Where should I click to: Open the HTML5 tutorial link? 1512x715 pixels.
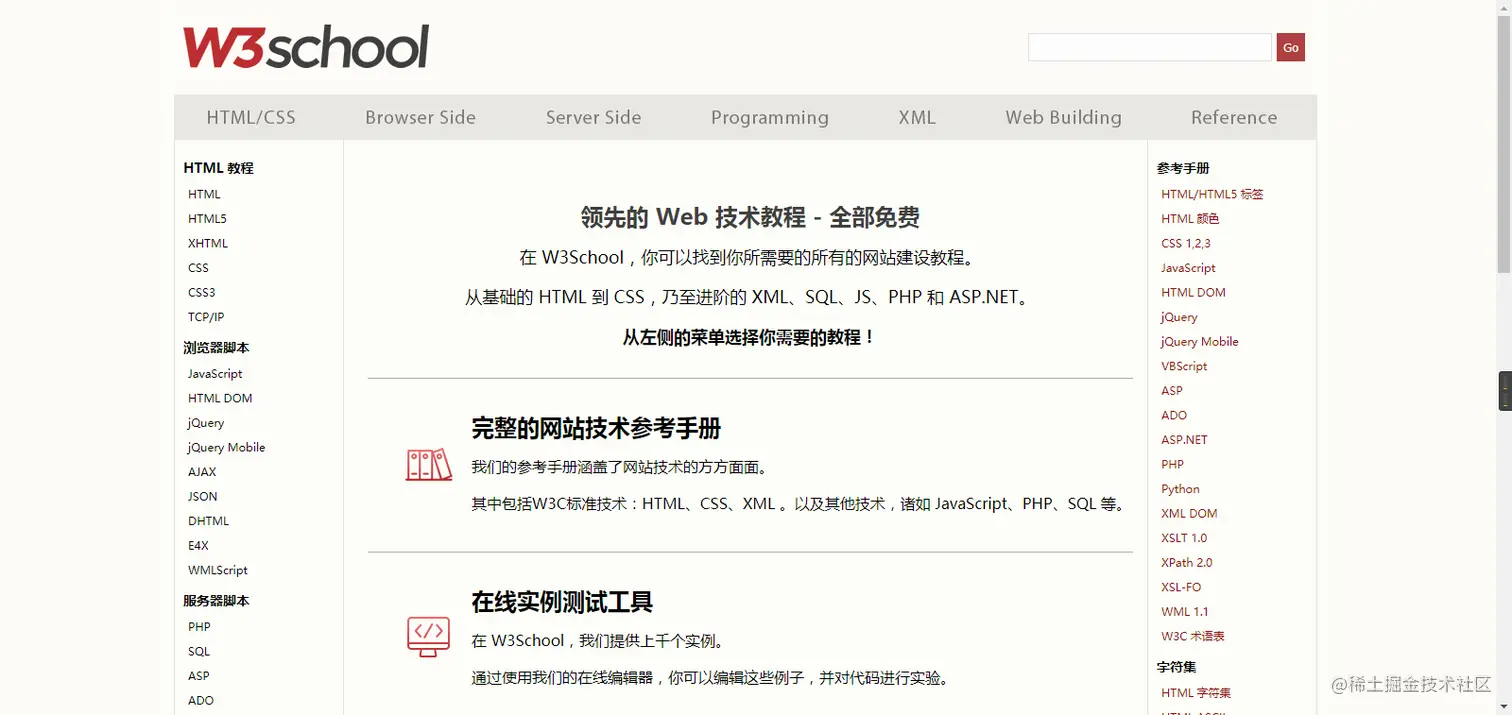click(207, 218)
